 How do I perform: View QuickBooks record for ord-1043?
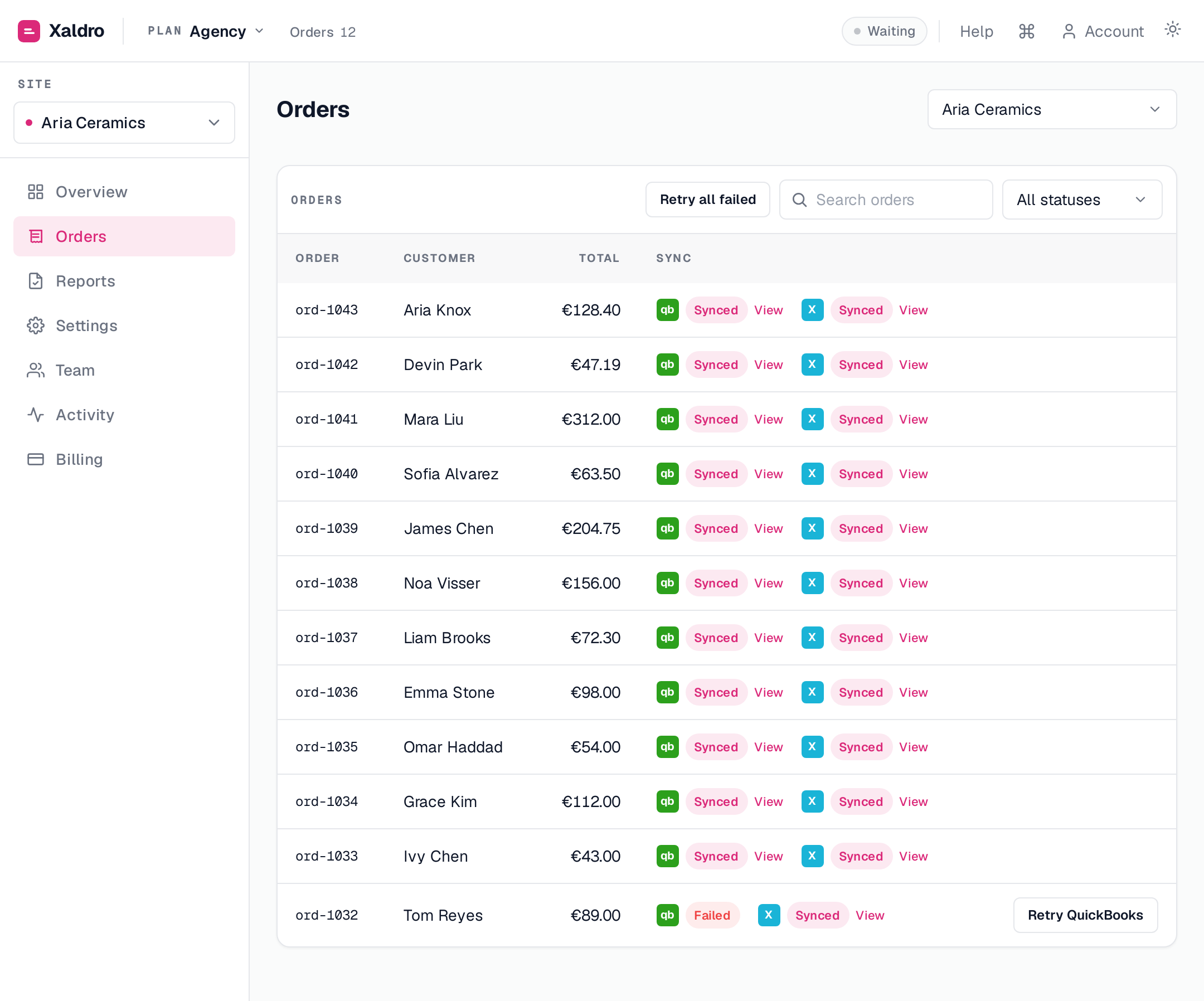pyautogui.click(x=768, y=310)
